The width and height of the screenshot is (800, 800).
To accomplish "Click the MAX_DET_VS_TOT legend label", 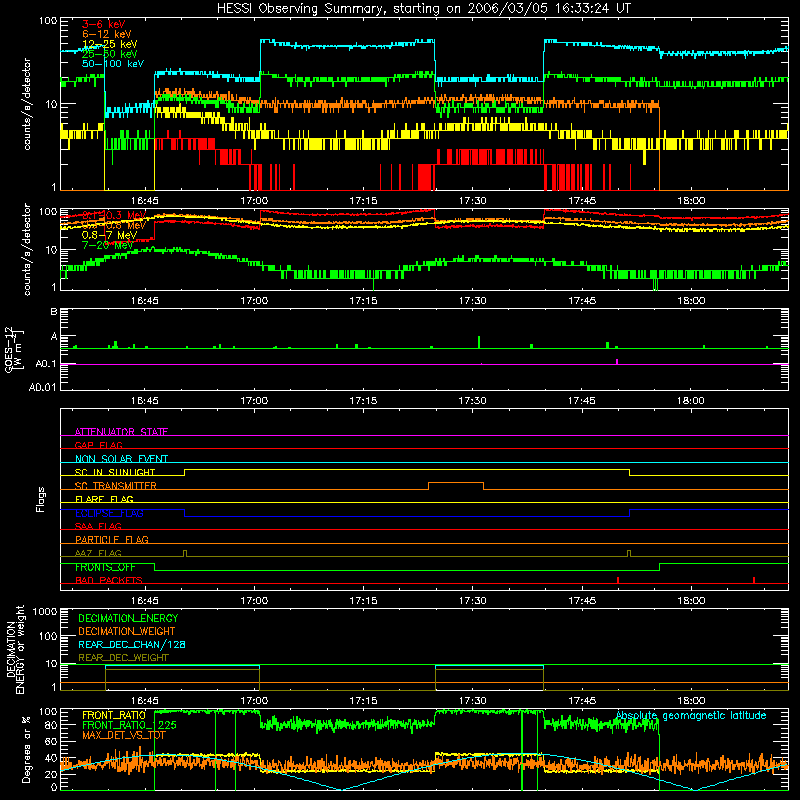I will [x=123, y=735].
